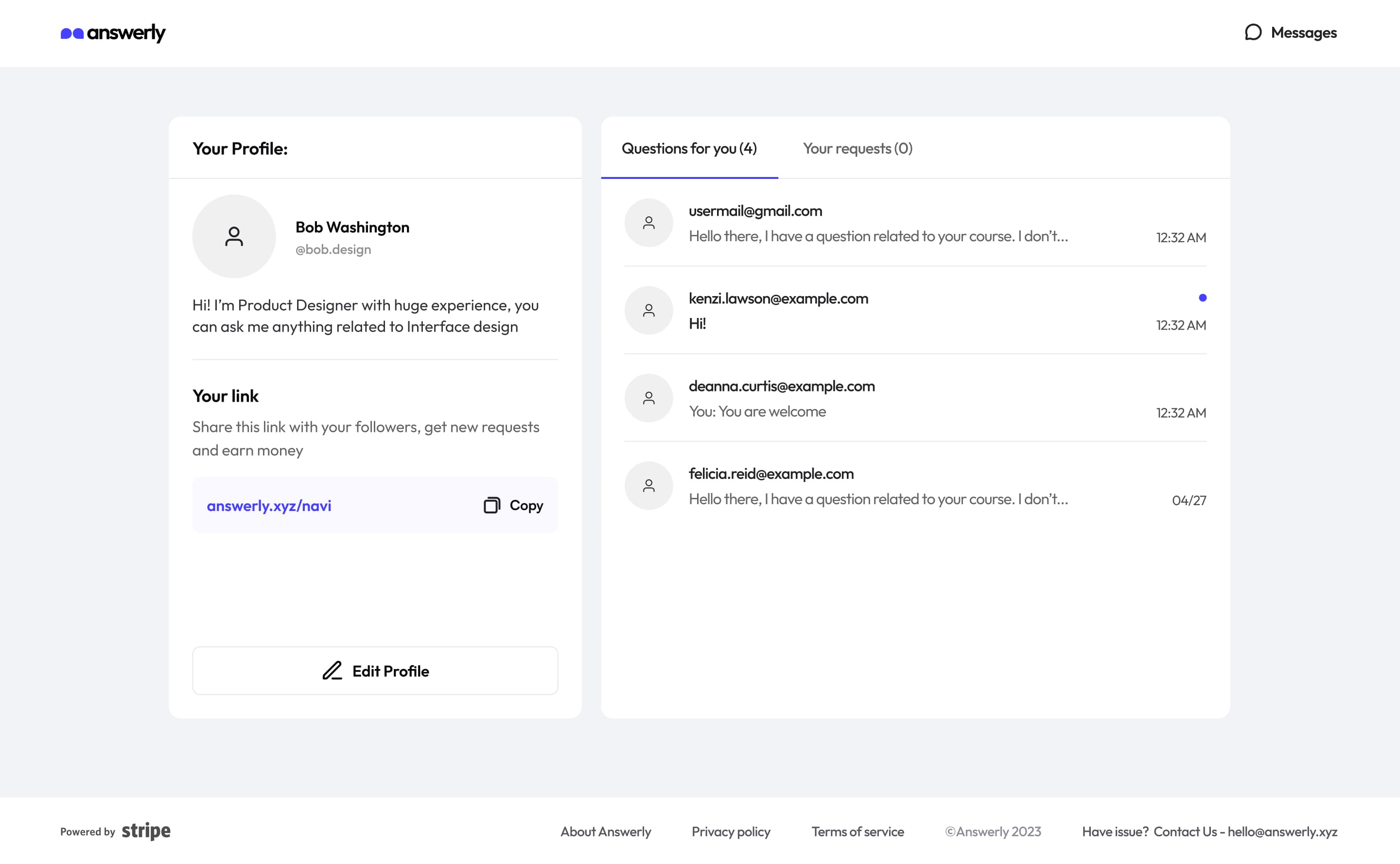Open conversation from felicia.reid@example.com
Viewport: 1400px width, 864px height.
(x=915, y=486)
